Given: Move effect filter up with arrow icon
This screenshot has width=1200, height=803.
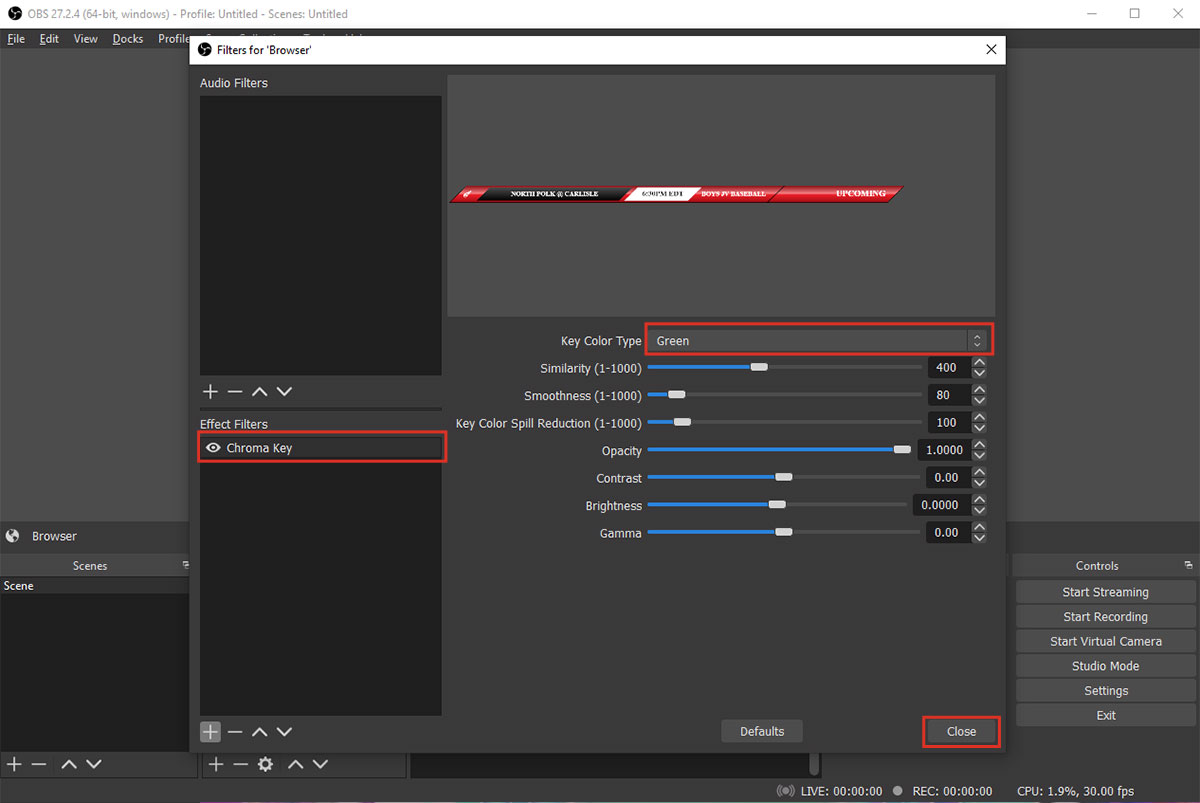Looking at the screenshot, I should (259, 732).
